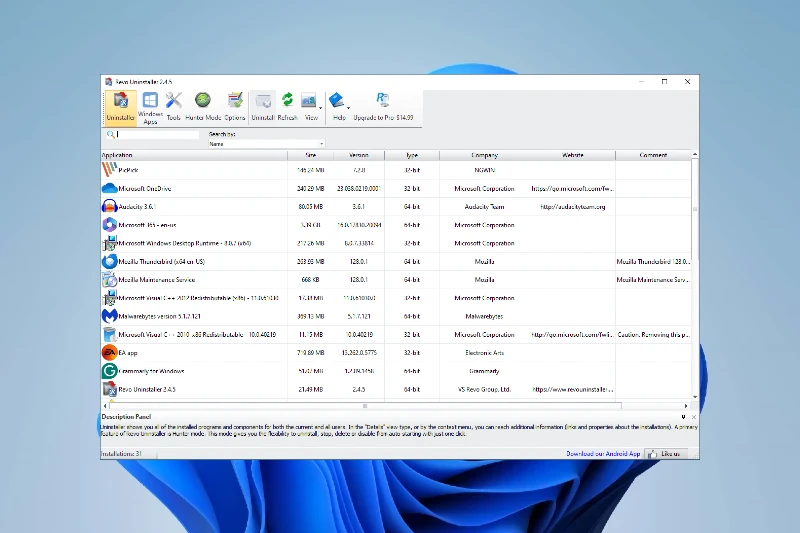Click vertical scrollbar up arrow
800x533 pixels.
coord(695,154)
